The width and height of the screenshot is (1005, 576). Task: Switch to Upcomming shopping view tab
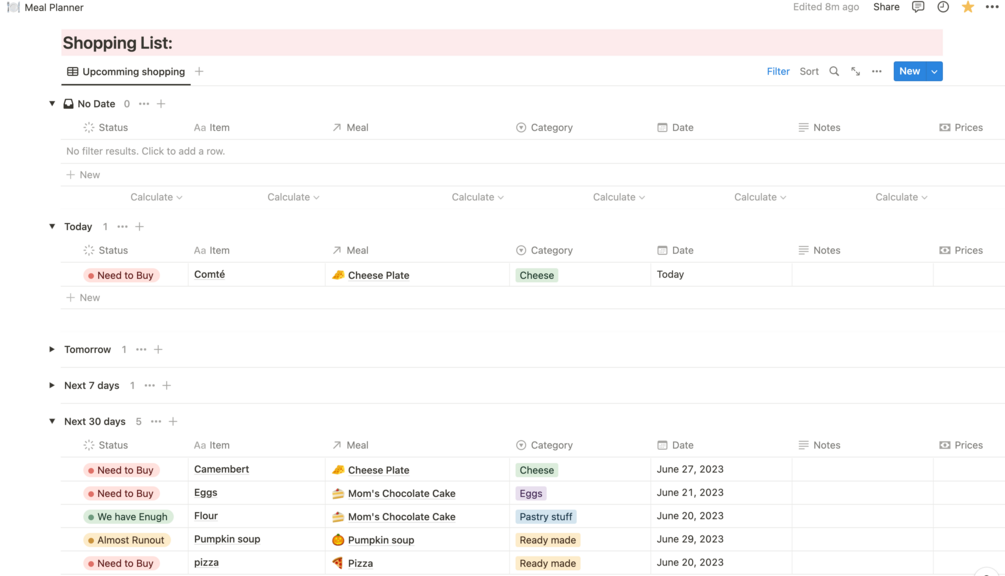click(126, 72)
